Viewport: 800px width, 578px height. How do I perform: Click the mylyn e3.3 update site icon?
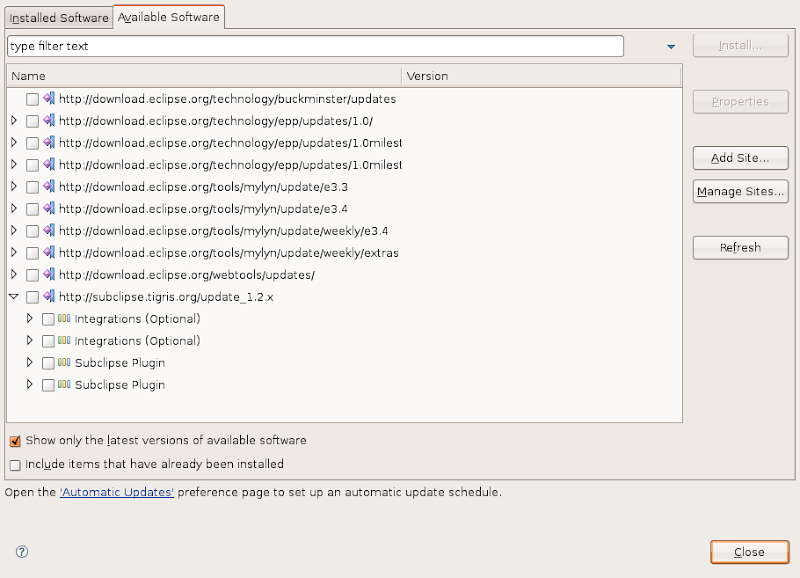tap(49, 187)
